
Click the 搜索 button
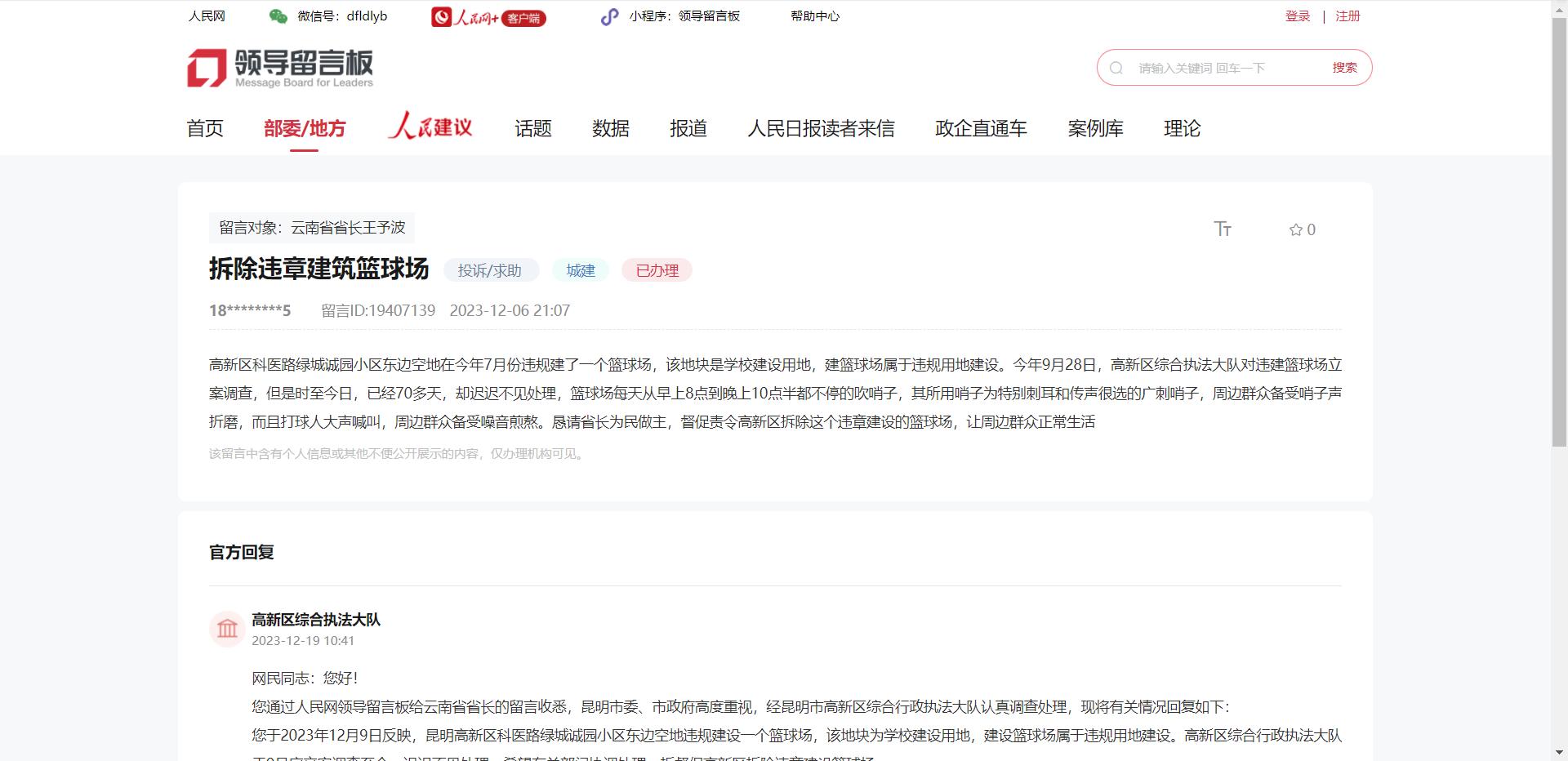1345,67
